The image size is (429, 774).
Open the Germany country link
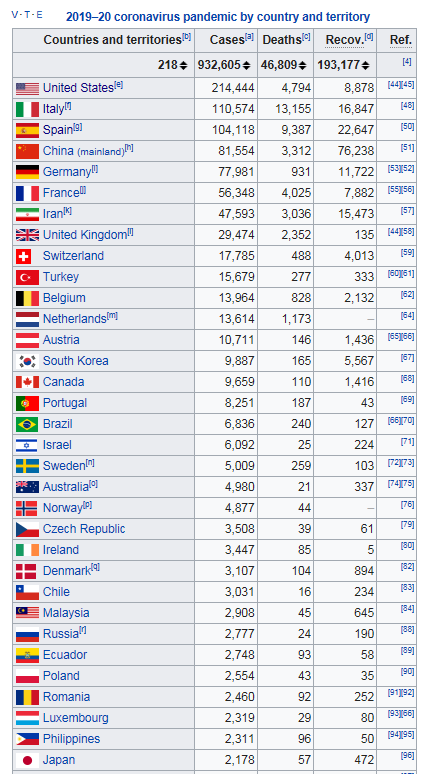click(67, 172)
